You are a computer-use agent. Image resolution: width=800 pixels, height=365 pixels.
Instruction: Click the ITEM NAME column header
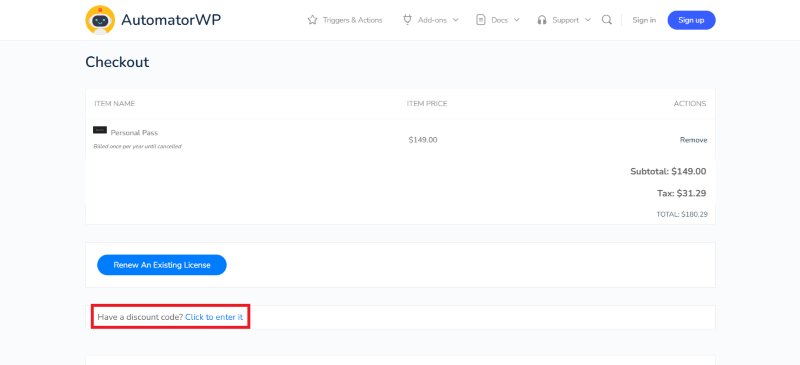coord(115,104)
